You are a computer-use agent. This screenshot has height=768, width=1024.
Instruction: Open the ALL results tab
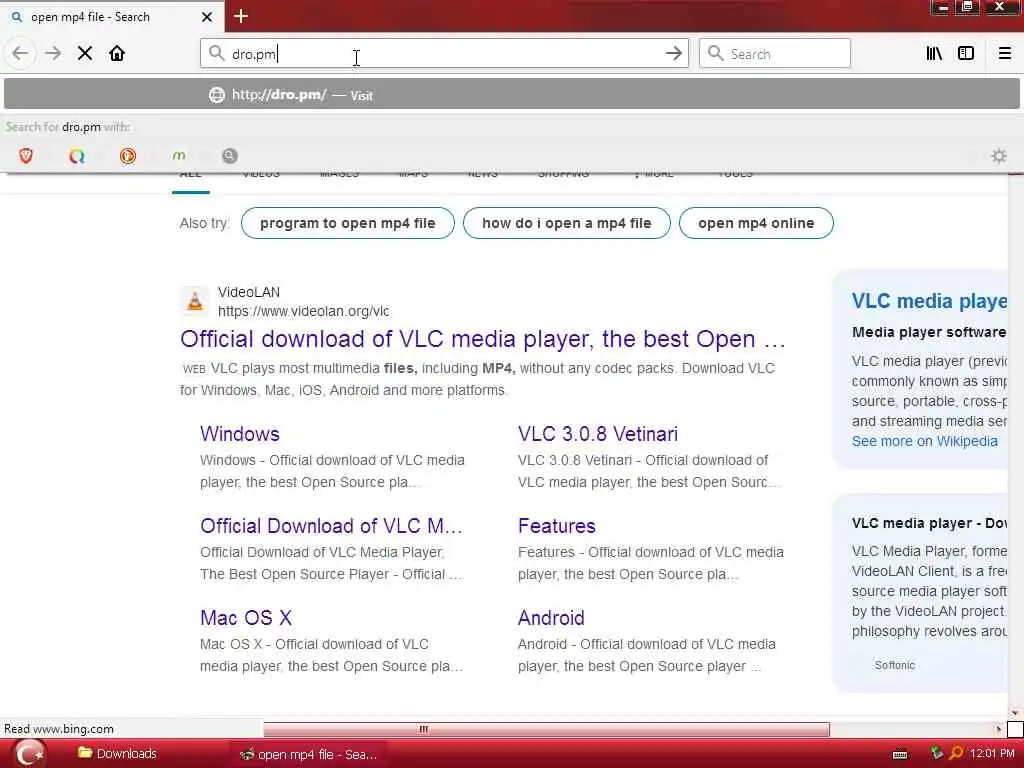click(190, 175)
